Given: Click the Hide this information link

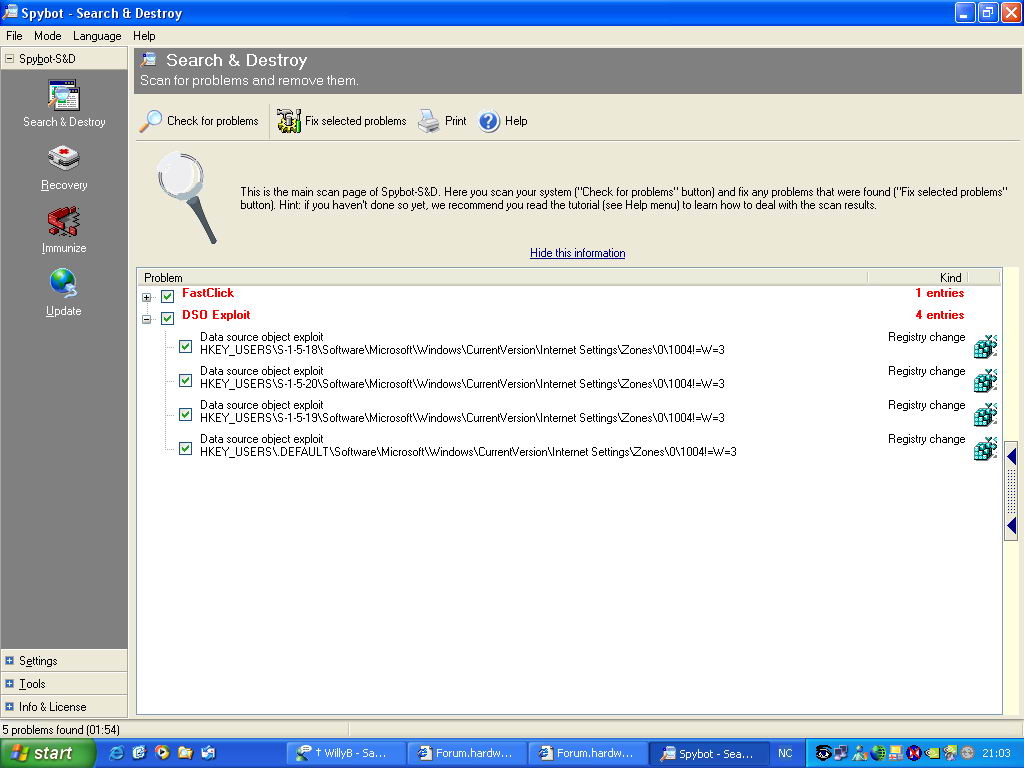Looking at the screenshot, I should (577, 253).
